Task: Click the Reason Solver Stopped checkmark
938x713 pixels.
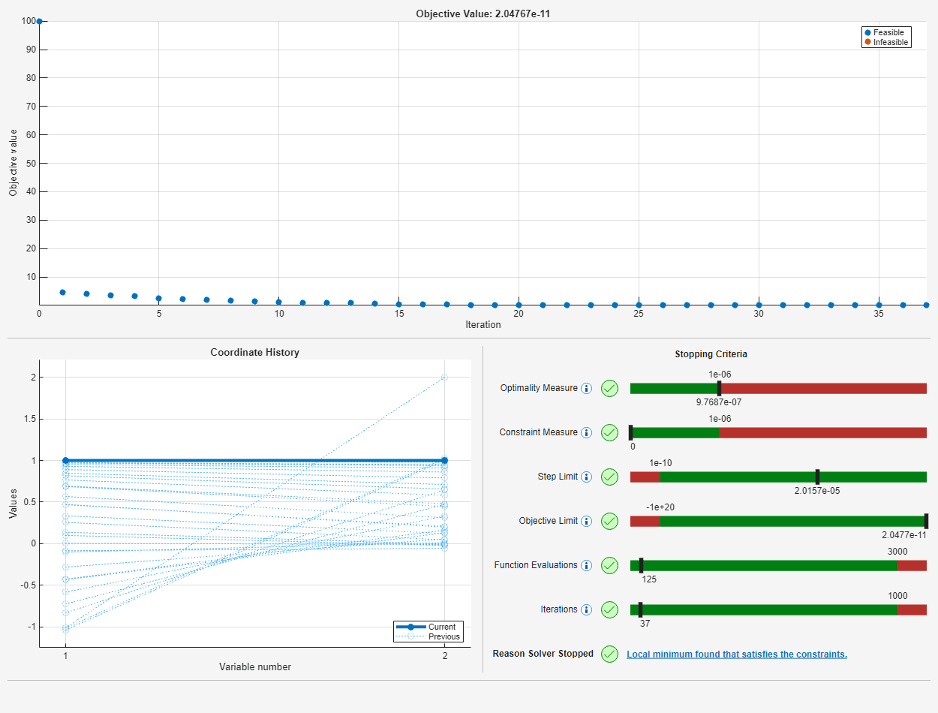Action: click(x=610, y=654)
